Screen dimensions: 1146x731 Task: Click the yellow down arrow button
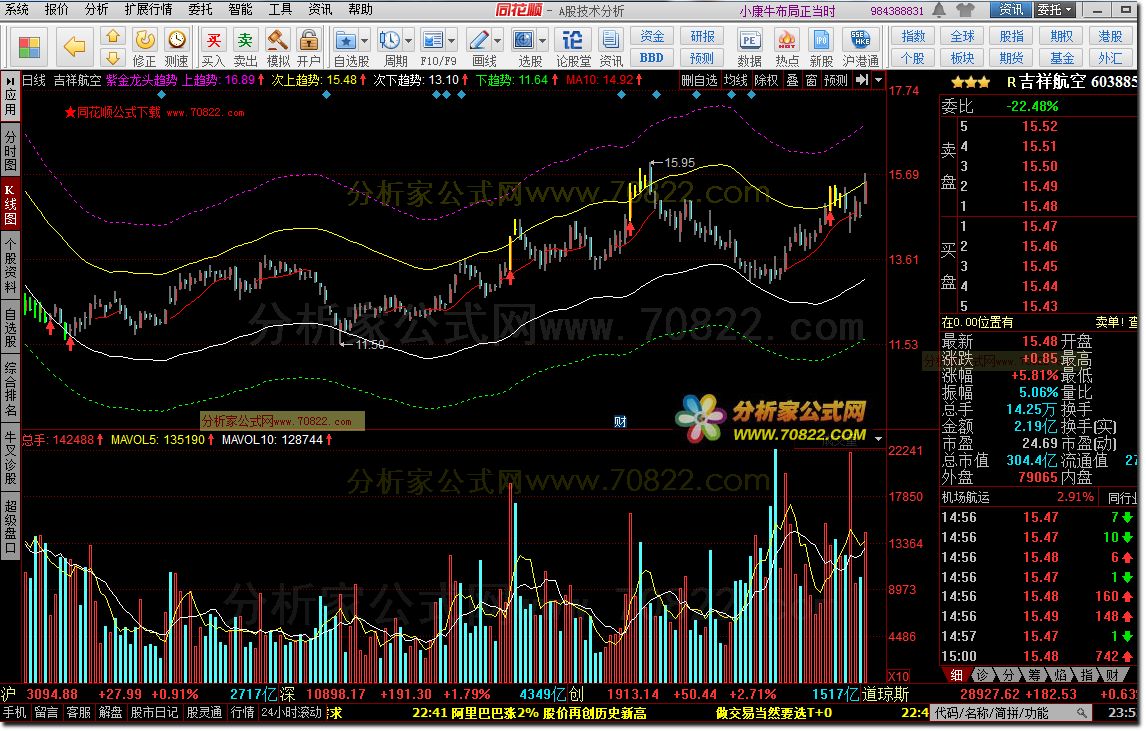pyautogui.click(x=113, y=58)
